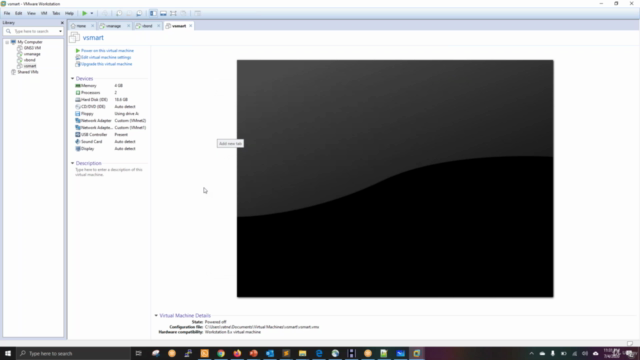
Task: Open Firefox from the taskbar
Action: pyautogui.click(x=237, y=353)
